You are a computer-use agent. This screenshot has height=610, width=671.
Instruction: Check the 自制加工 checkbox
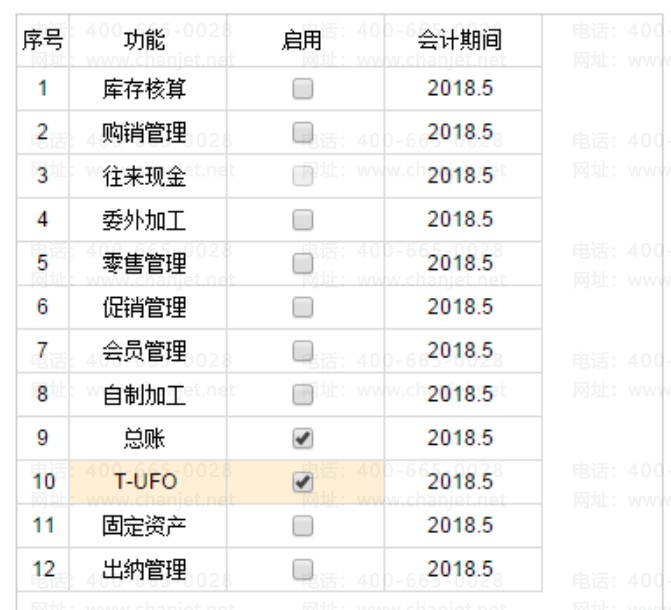tap(302, 395)
